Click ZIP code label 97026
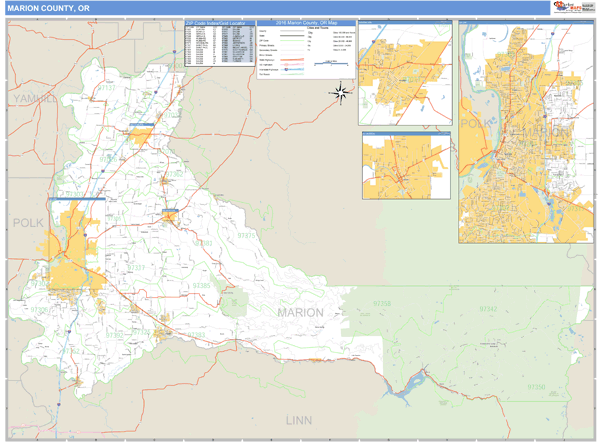 pyautogui.click(x=108, y=159)
